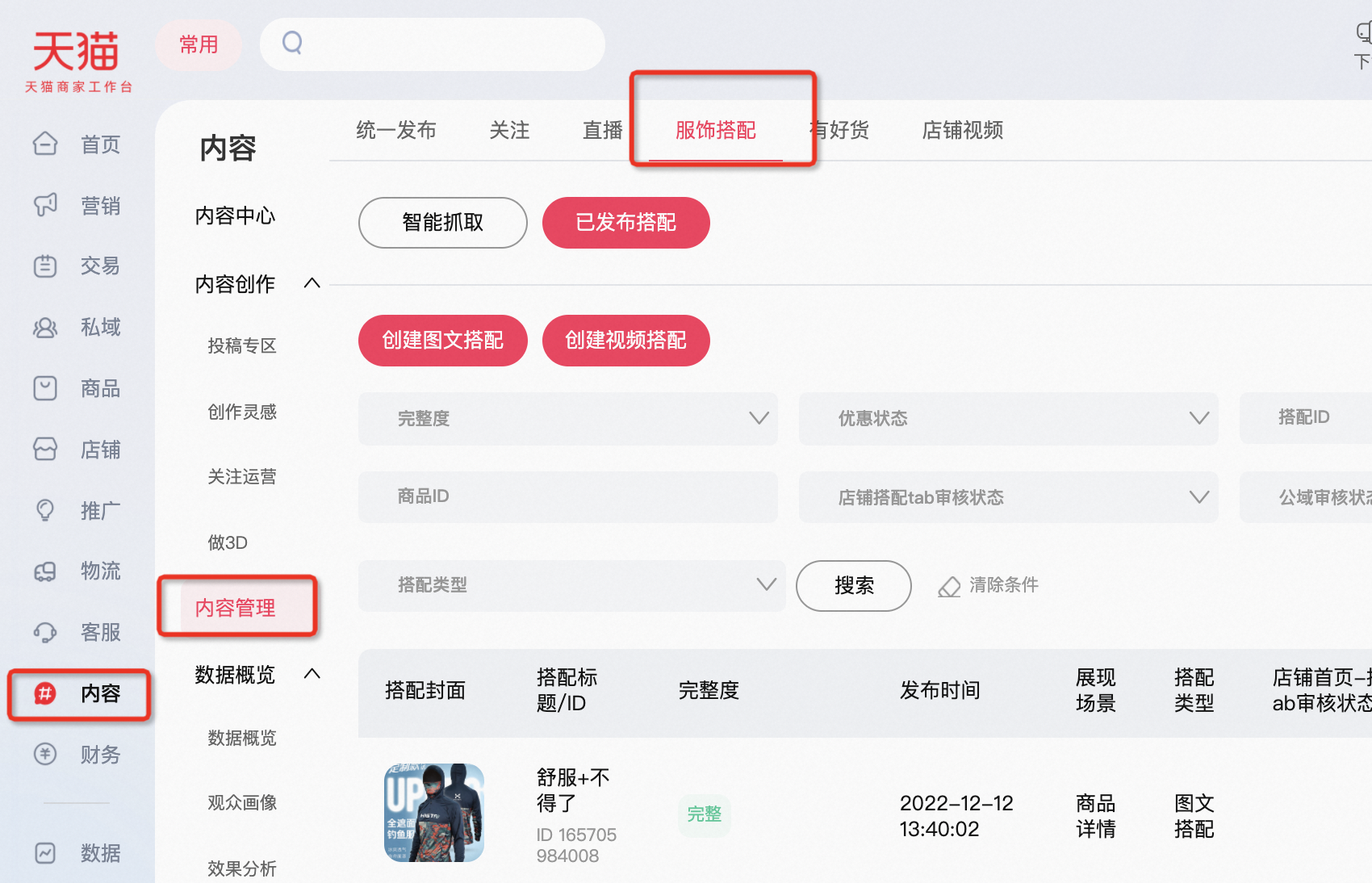Viewport: 1372px width, 883px height.
Task: Open 观众画像 in the side menu
Action: 242,802
